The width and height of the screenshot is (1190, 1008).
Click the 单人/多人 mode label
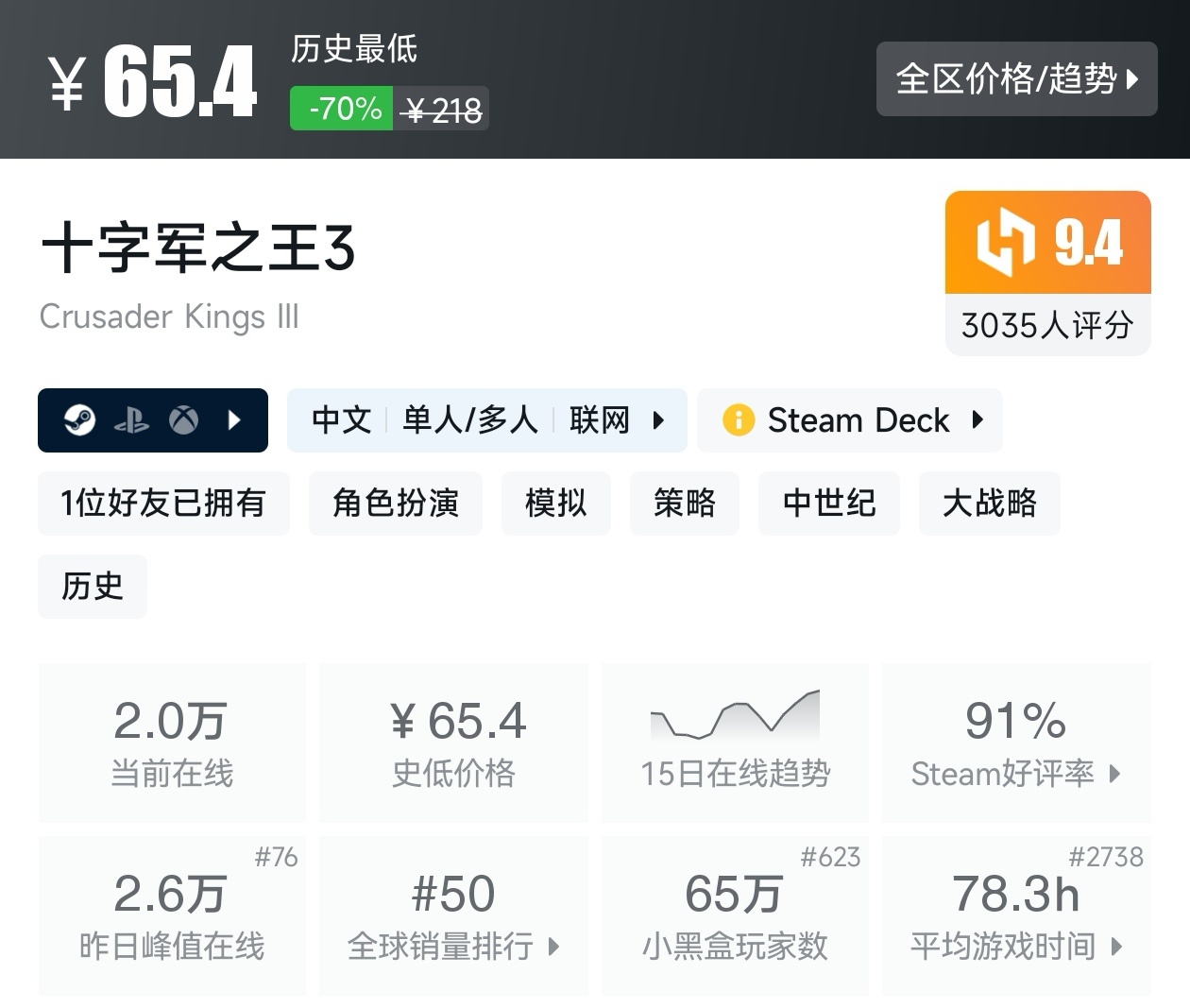(470, 419)
